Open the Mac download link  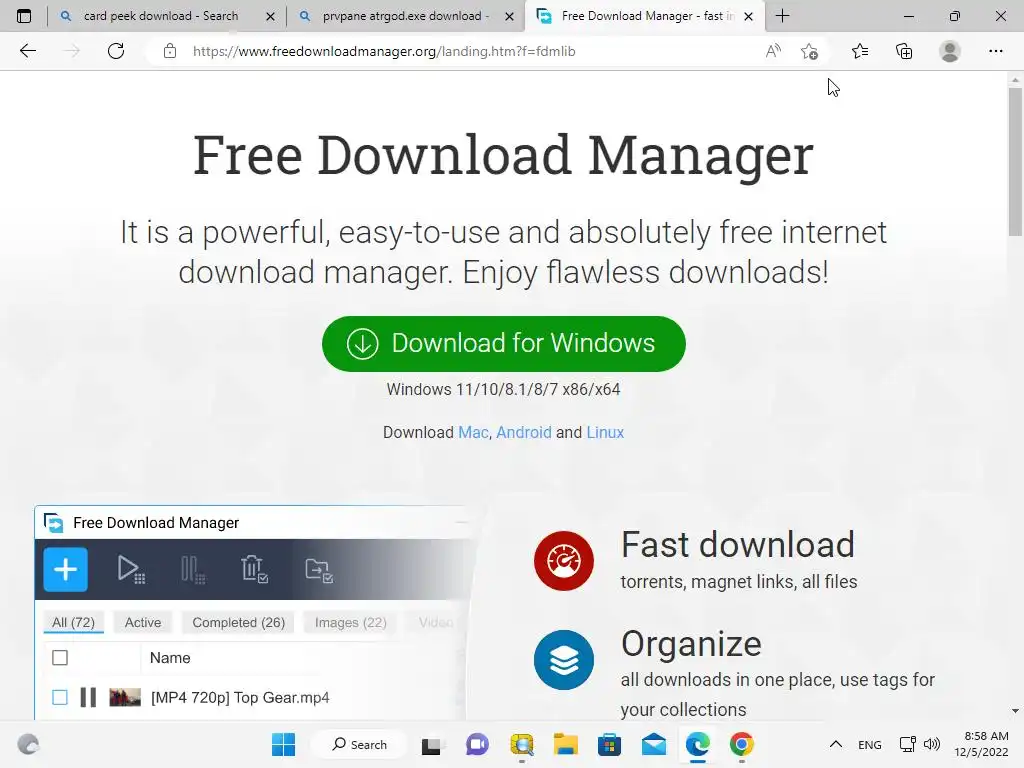click(x=473, y=432)
